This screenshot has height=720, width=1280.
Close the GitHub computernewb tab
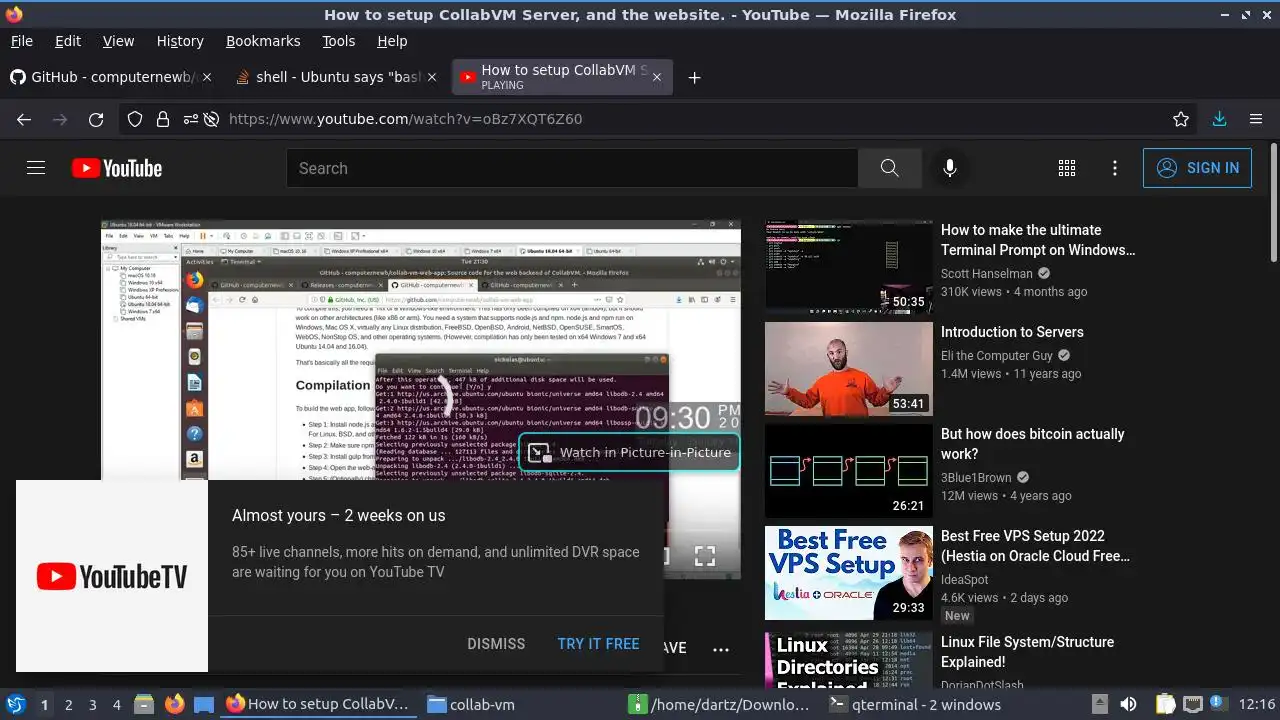click(209, 77)
